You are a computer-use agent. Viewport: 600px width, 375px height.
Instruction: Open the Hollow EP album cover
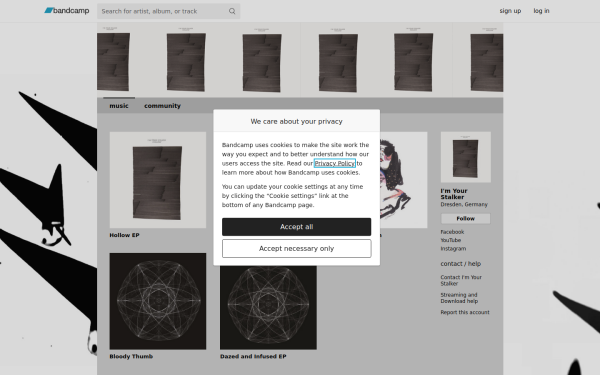point(158,180)
